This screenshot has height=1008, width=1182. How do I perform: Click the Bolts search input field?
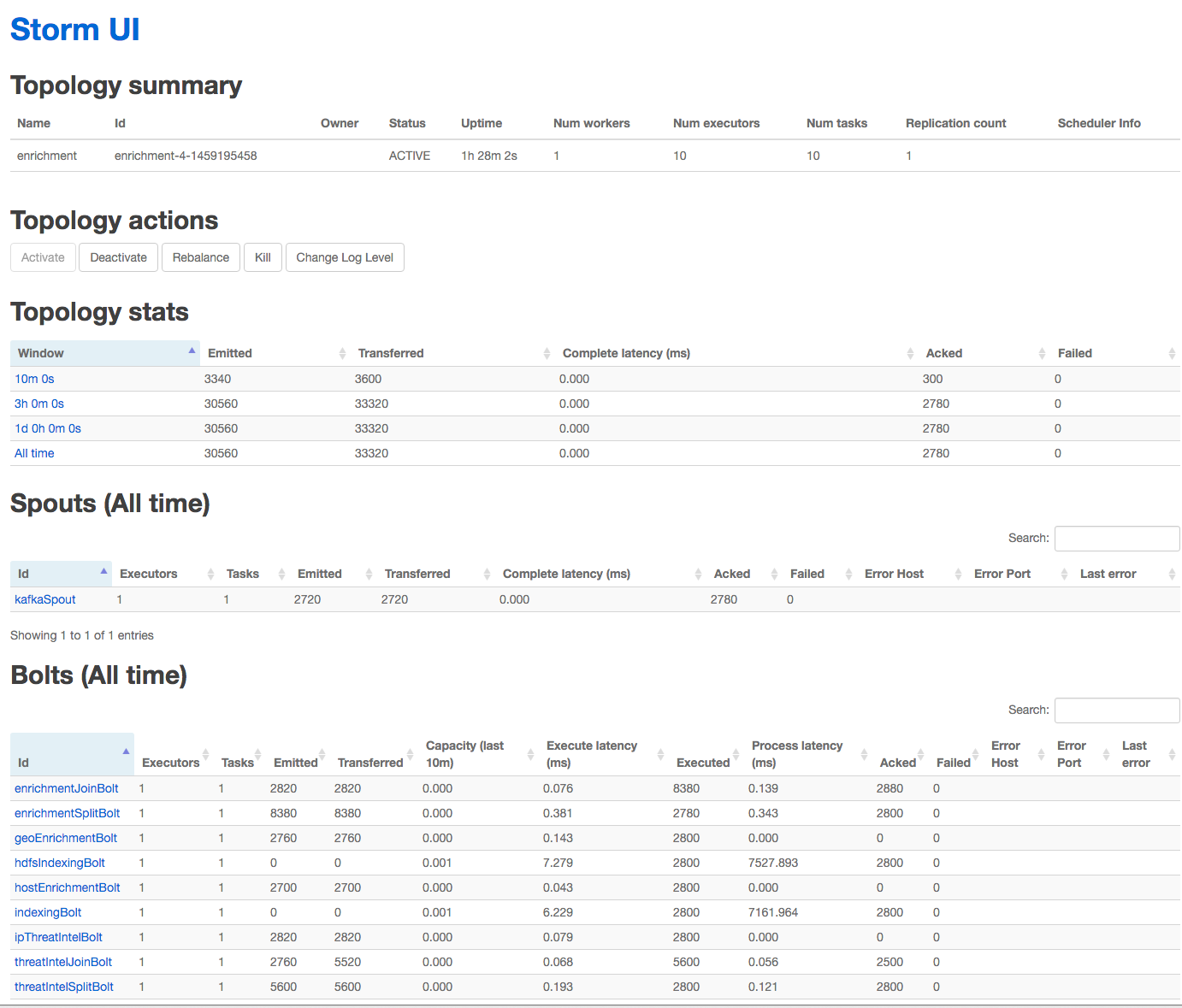(x=1116, y=710)
